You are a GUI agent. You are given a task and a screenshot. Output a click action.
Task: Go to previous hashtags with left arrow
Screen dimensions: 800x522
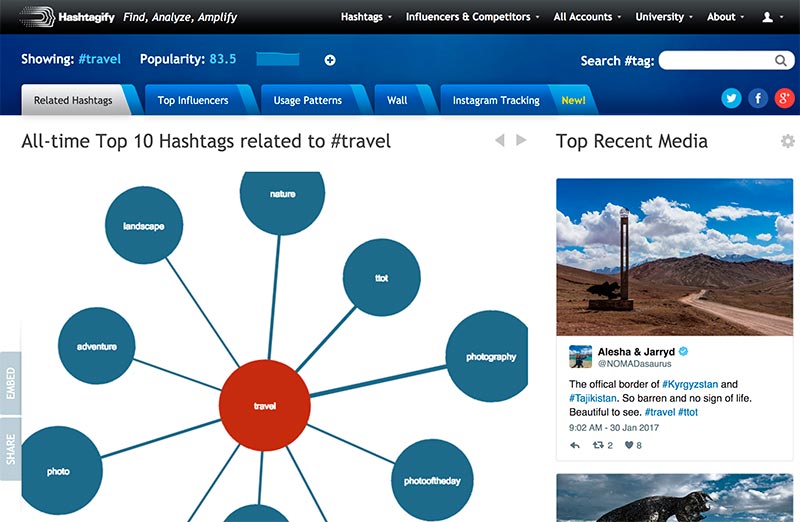500,140
